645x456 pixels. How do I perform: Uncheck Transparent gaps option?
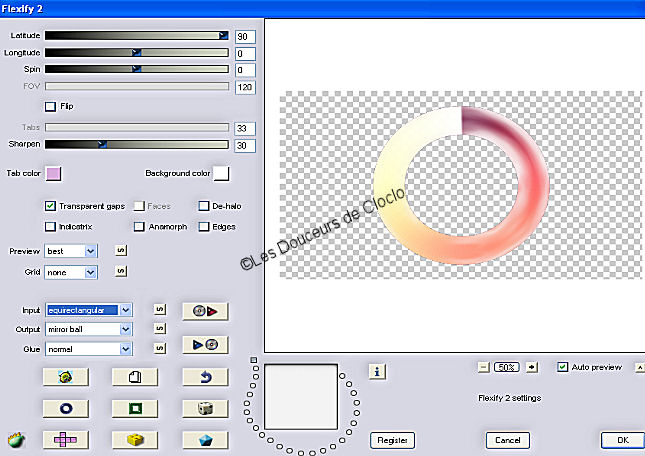tap(50, 206)
